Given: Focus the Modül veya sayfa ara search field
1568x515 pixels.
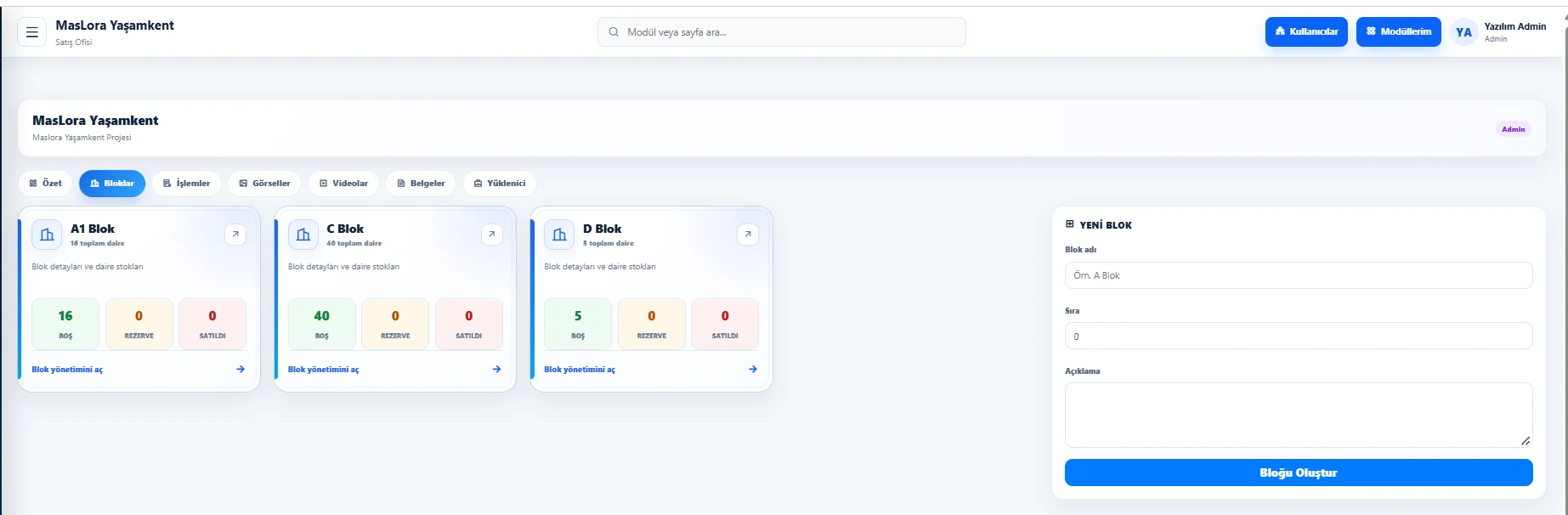Looking at the screenshot, I should pos(782,32).
